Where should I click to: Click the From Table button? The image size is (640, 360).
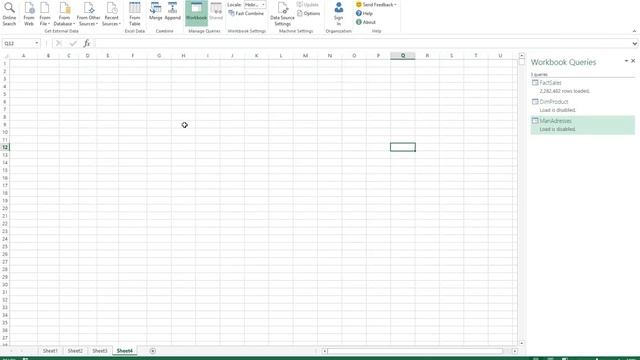pos(135,14)
